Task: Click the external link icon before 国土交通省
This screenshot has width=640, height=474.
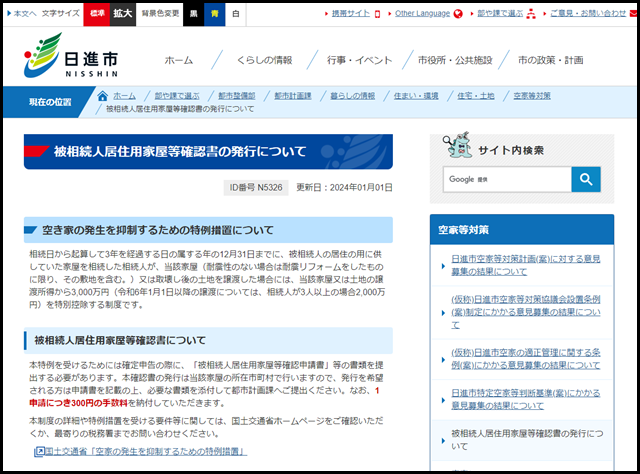Action: tap(39, 452)
